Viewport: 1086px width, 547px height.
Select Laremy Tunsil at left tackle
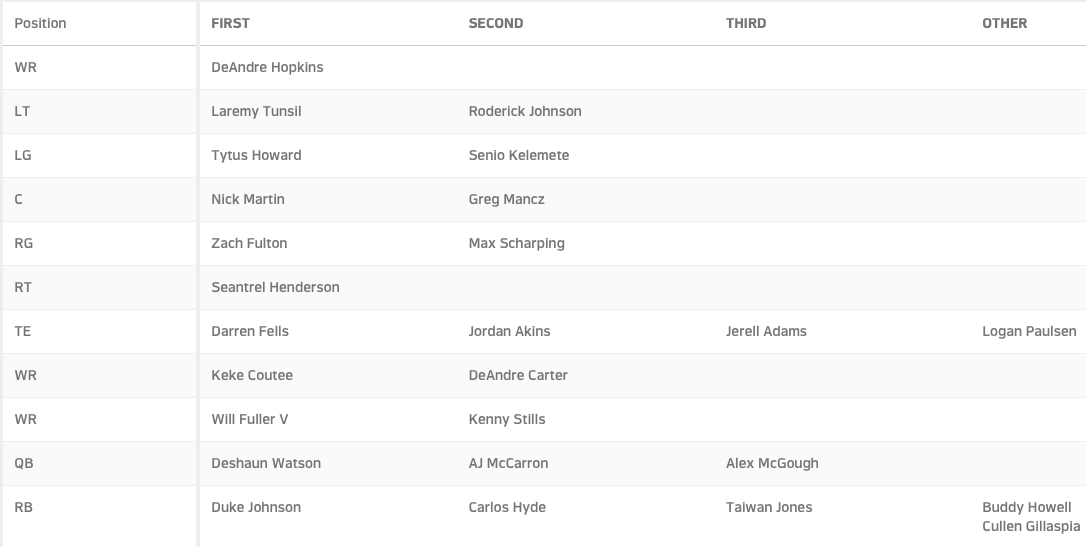click(256, 111)
